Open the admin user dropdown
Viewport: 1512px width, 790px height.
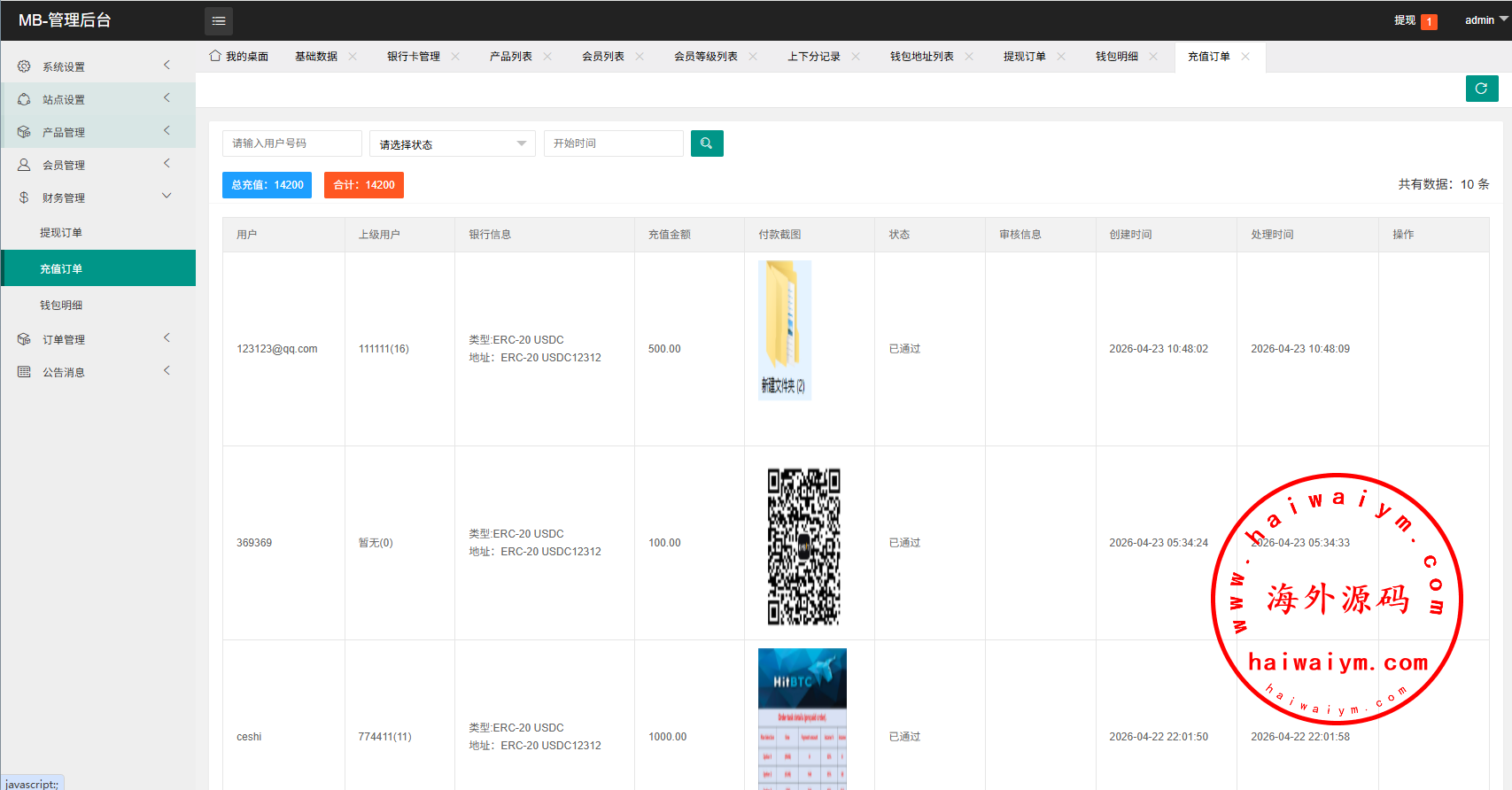(1485, 20)
